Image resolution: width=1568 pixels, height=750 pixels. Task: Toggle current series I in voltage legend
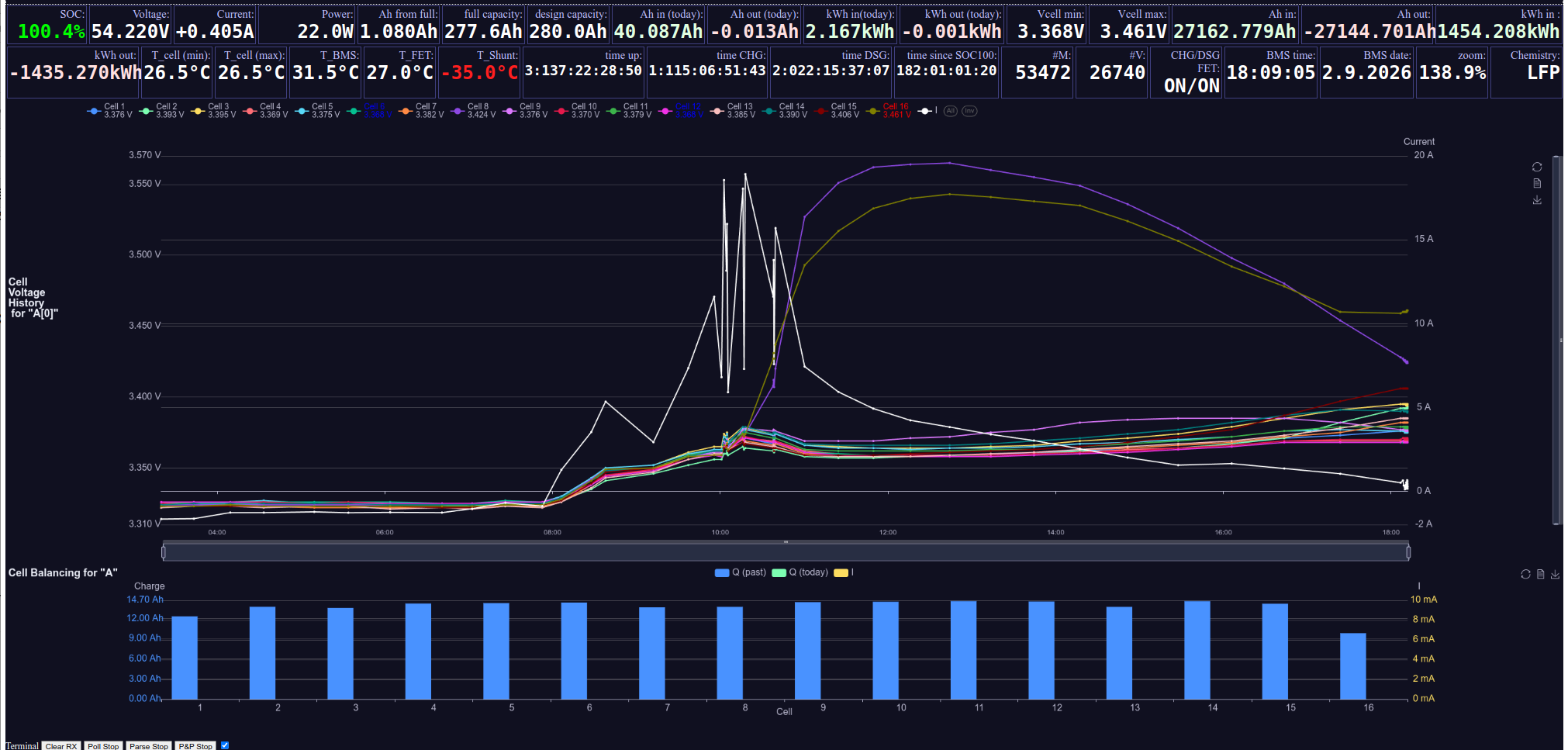928,111
